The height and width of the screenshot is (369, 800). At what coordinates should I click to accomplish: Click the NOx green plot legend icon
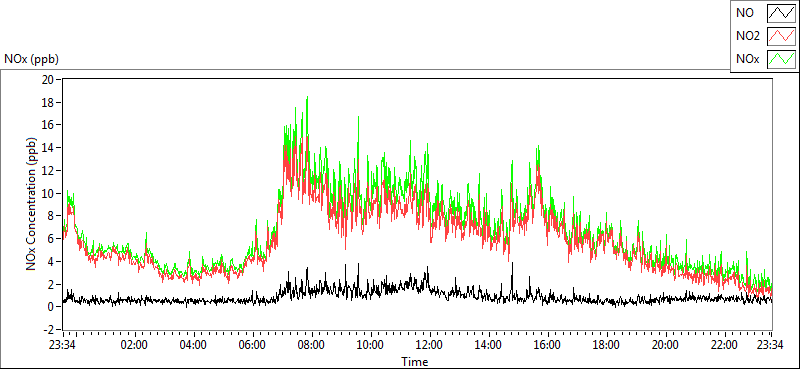click(x=781, y=59)
